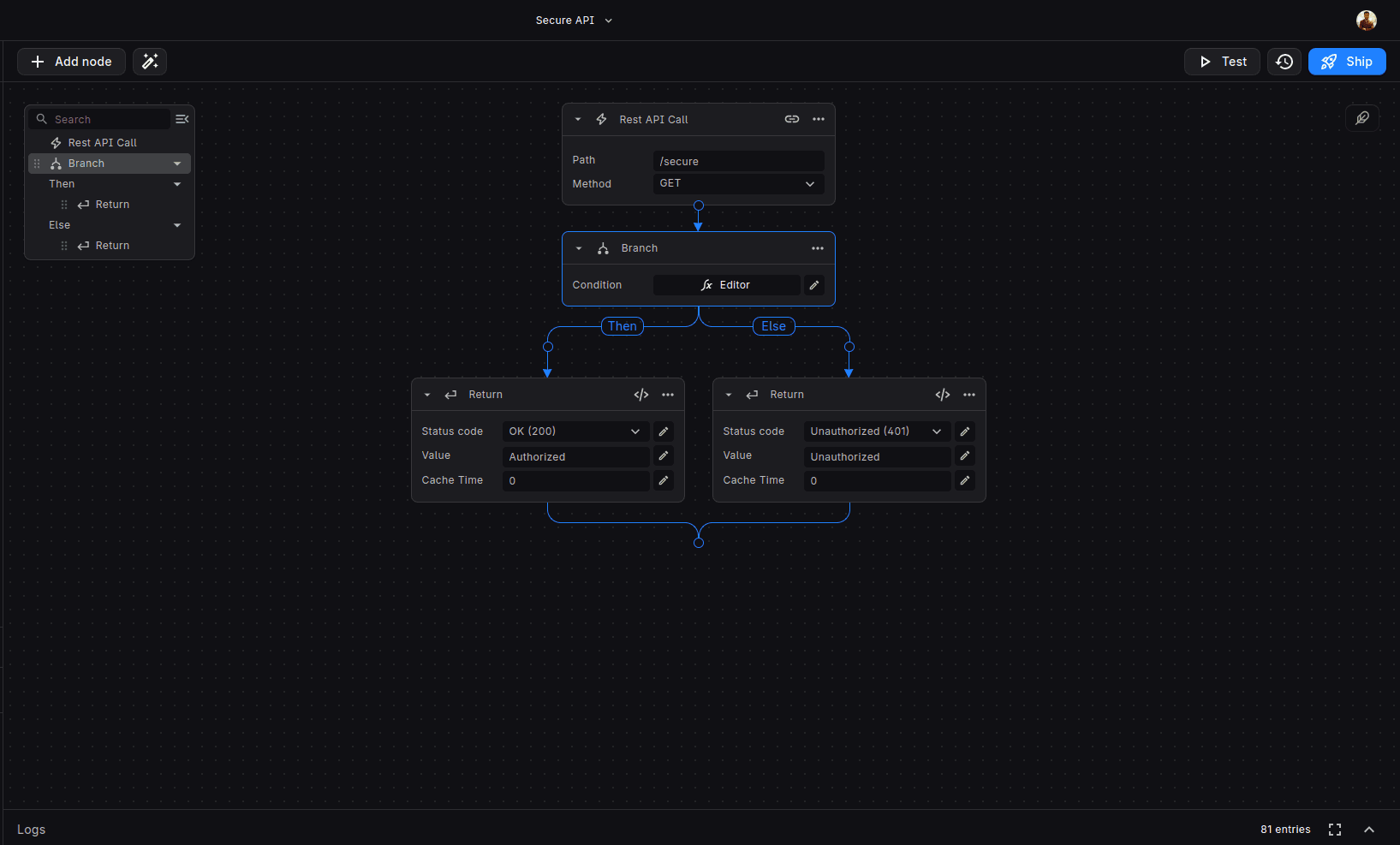Click the search icon in the node library

point(41,118)
